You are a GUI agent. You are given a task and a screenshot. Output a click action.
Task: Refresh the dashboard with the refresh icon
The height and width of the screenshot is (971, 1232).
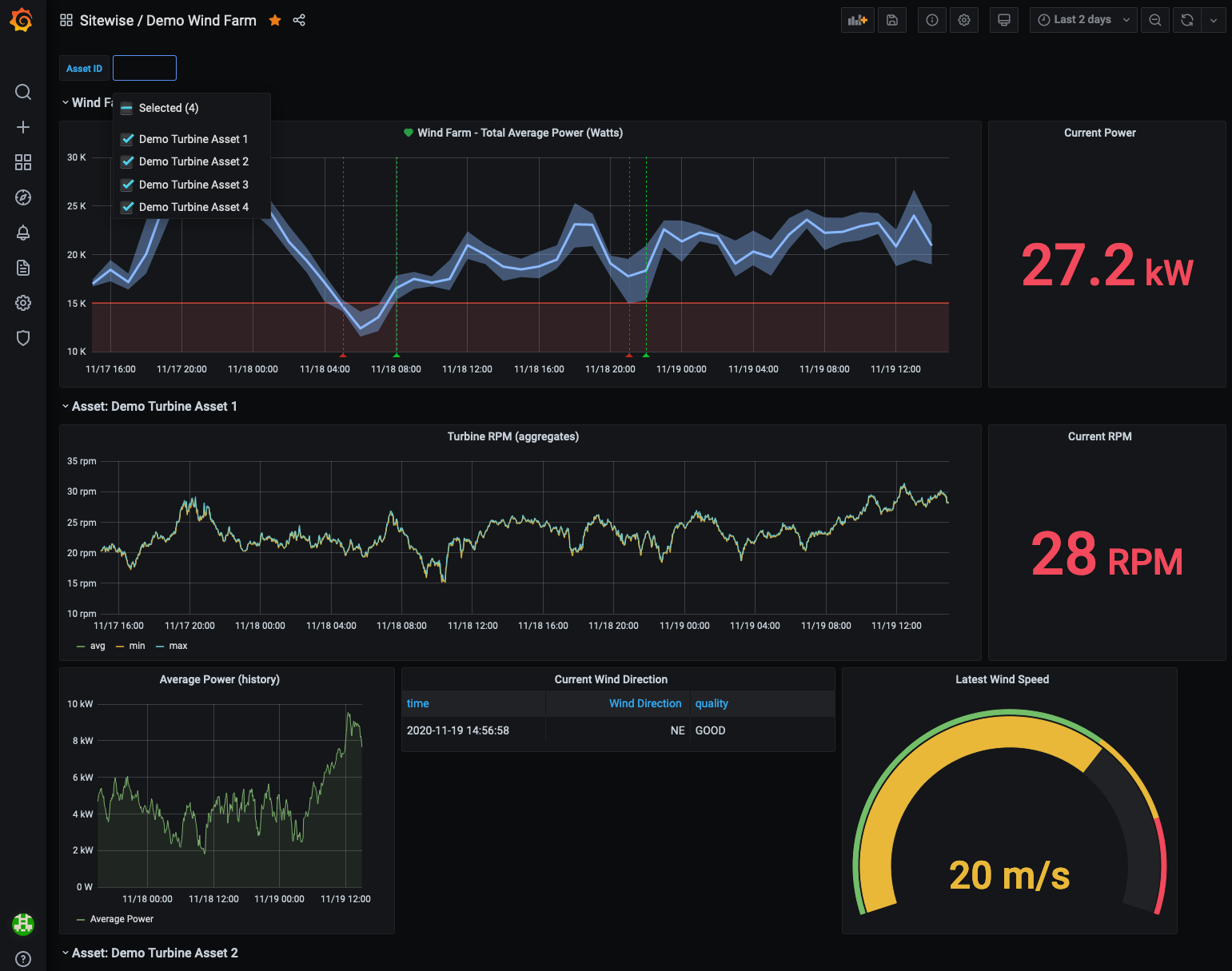(1186, 19)
